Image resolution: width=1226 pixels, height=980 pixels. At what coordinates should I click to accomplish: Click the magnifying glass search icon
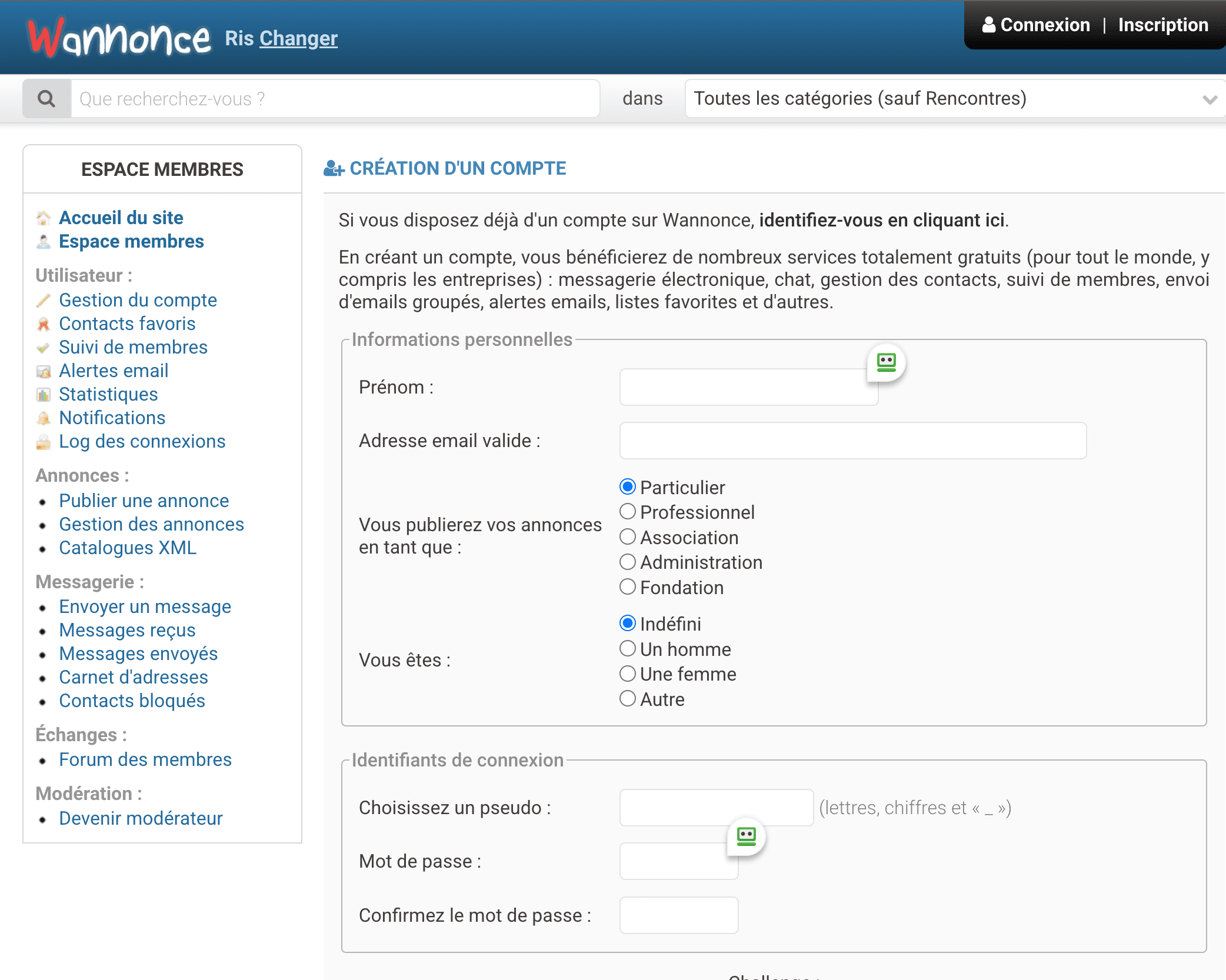coord(46,98)
